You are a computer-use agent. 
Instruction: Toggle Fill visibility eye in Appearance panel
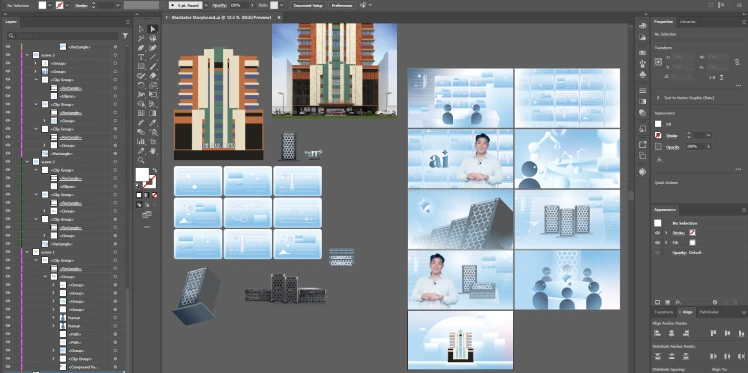[658, 242]
